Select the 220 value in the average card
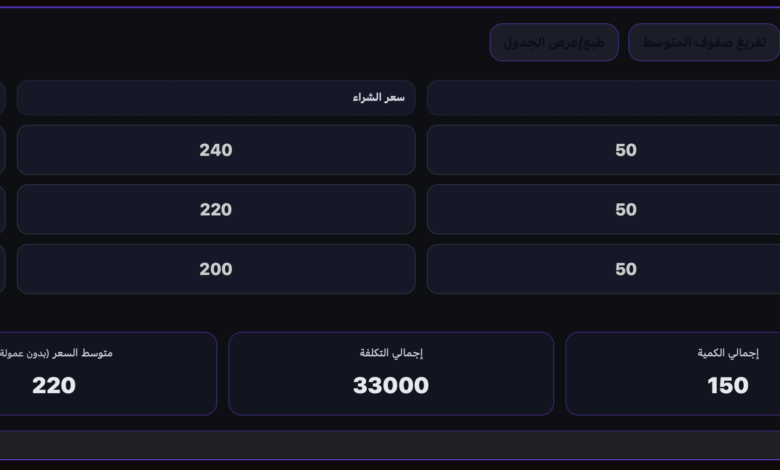The image size is (780, 470). [x=54, y=386]
